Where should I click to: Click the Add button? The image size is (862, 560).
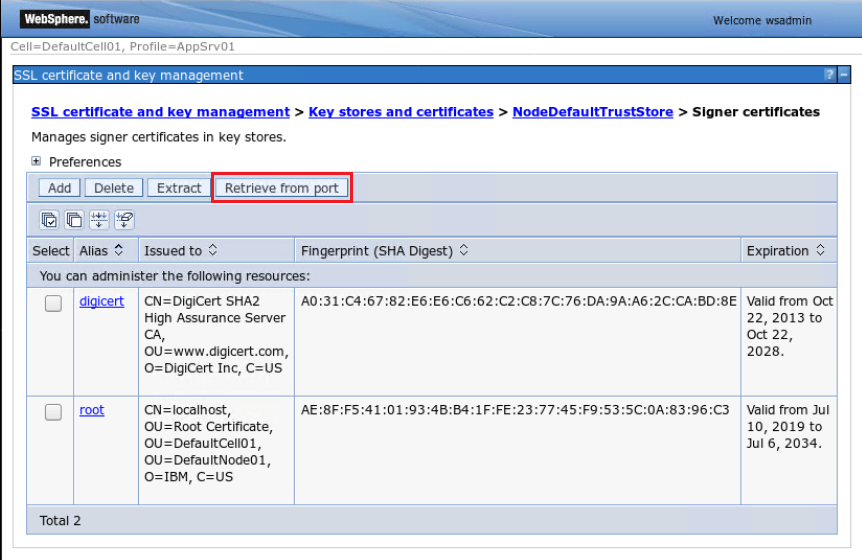coord(59,188)
